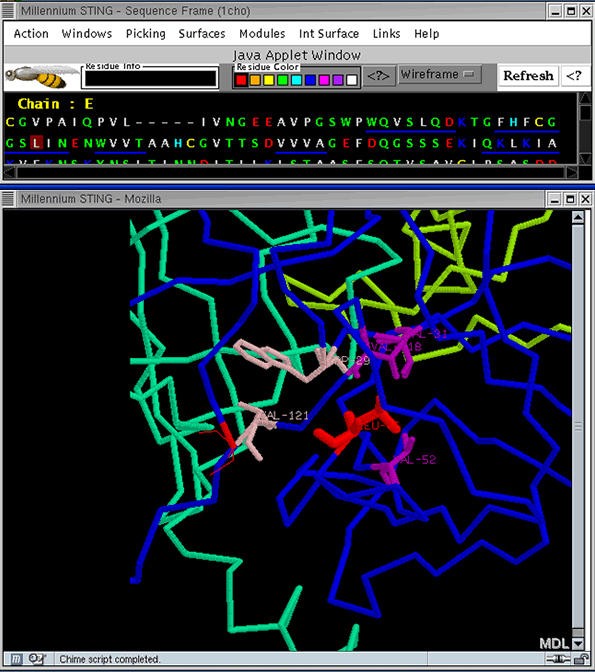Pick the purple residue color swatch
This screenshot has width=595, height=672.
click(x=338, y=80)
